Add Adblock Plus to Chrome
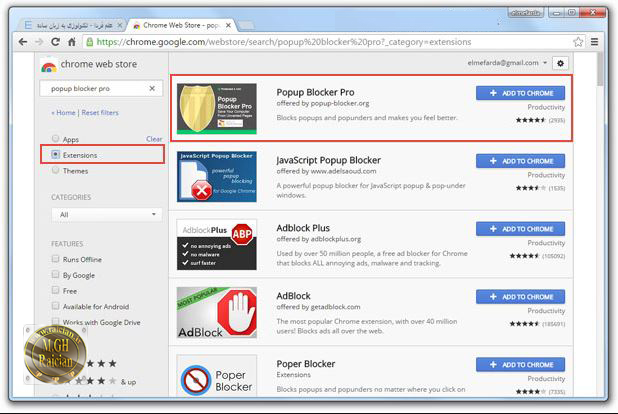 (520, 229)
